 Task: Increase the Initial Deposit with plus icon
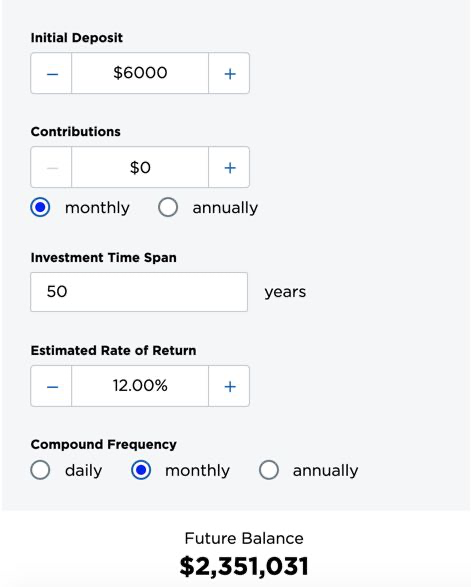[x=229, y=73]
